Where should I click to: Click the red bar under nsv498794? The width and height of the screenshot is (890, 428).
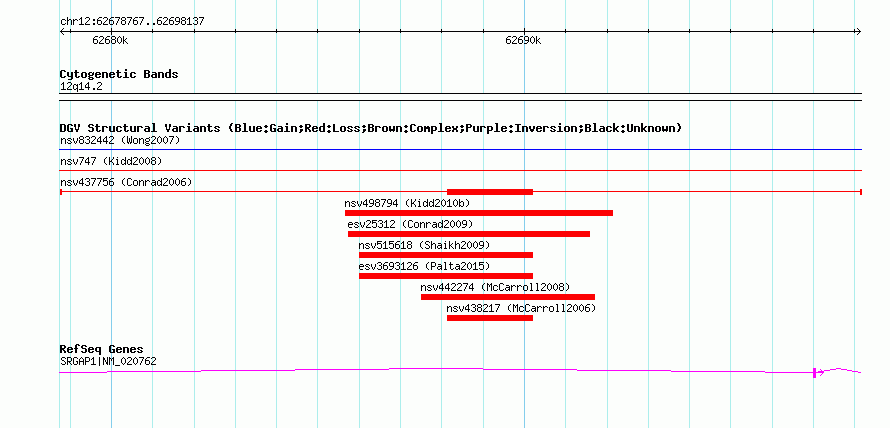coord(479,213)
